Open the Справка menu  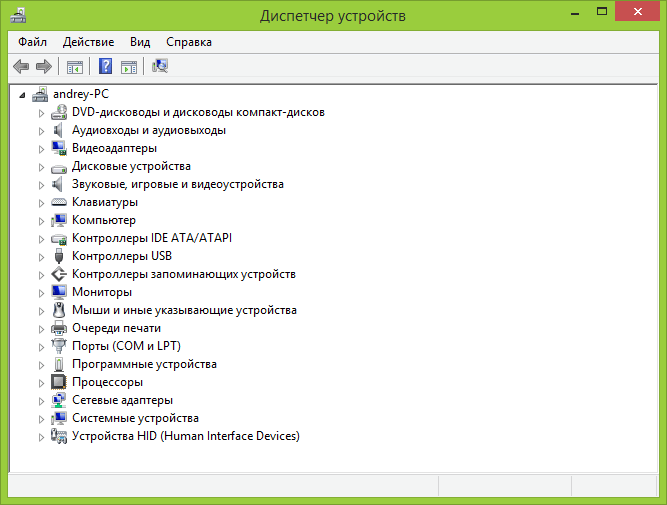coord(188,42)
